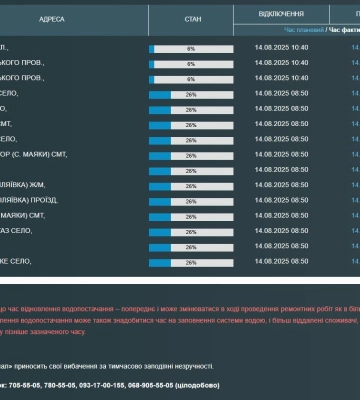Select the address 'Л.,' in the first row
Image resolution: width=360 pixels, height=400 pixels.
(x=4, y=48)
